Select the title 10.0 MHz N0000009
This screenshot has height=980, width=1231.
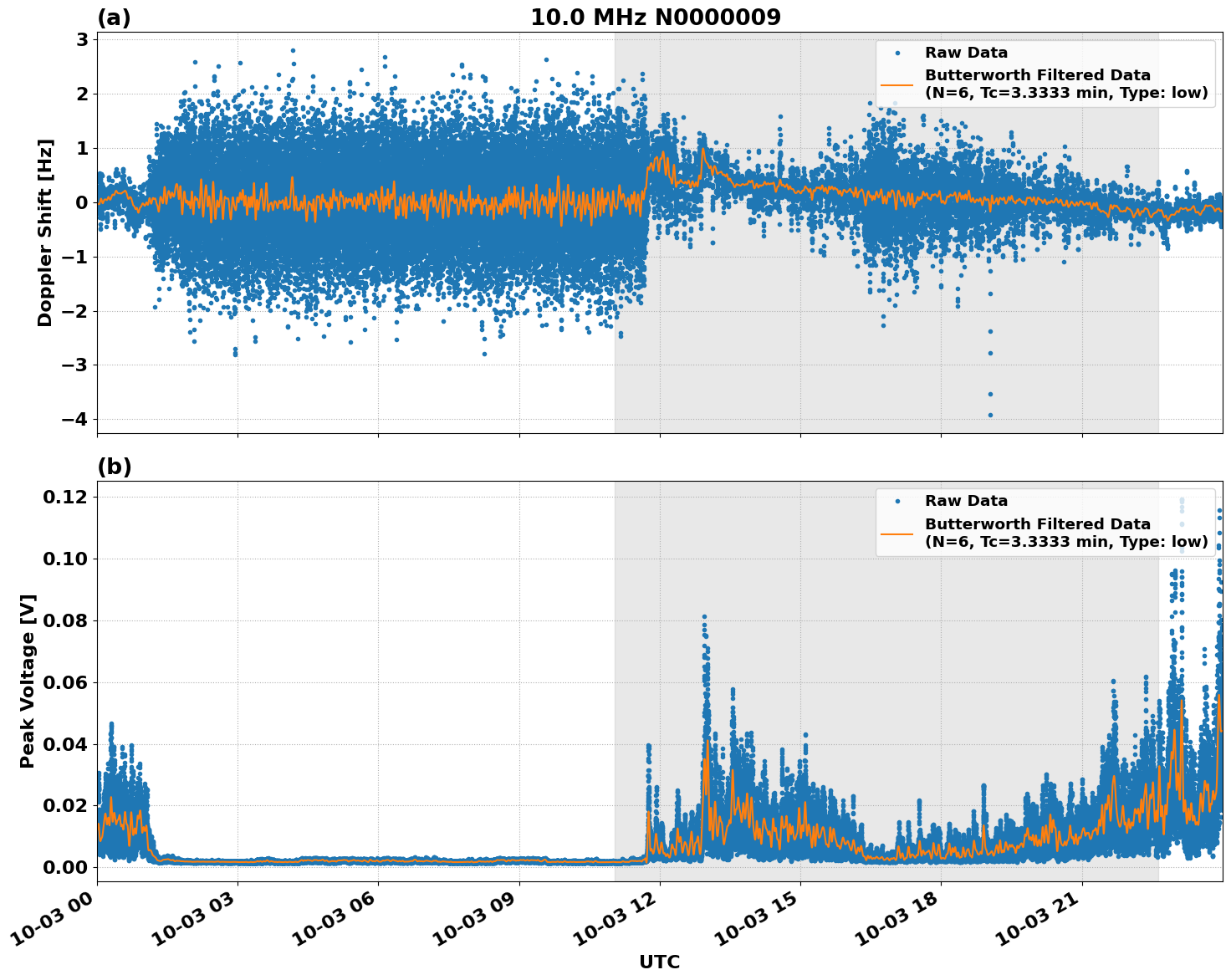coord(656,15)
